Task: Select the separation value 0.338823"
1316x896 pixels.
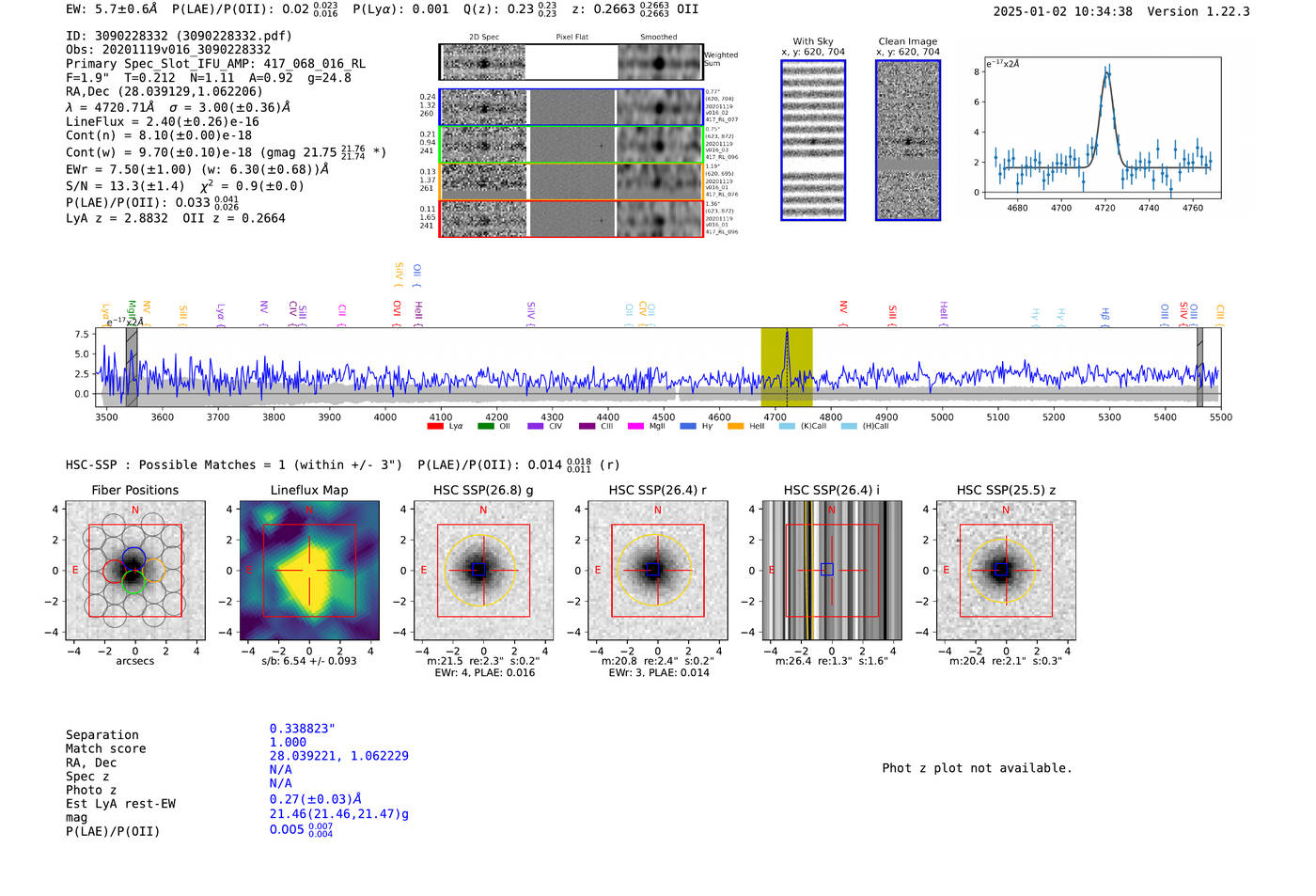Action: (303, 729)
